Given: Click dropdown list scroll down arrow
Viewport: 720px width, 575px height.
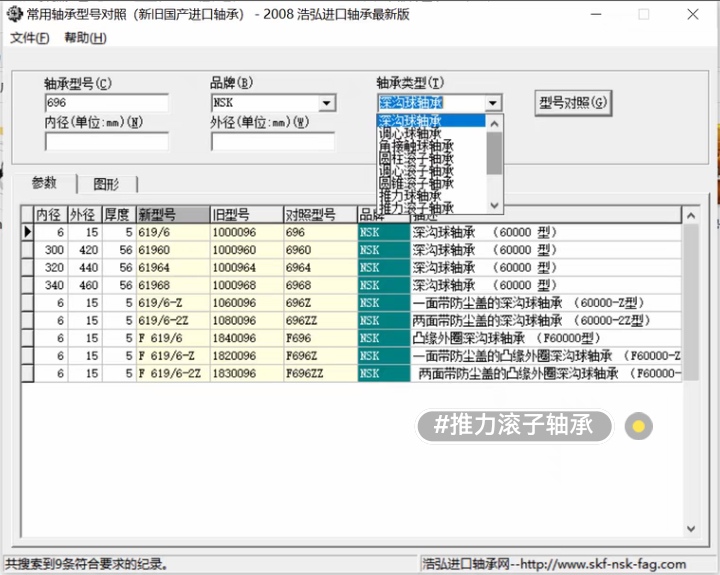Looking at the screenshot, I should tap(494, 205).
